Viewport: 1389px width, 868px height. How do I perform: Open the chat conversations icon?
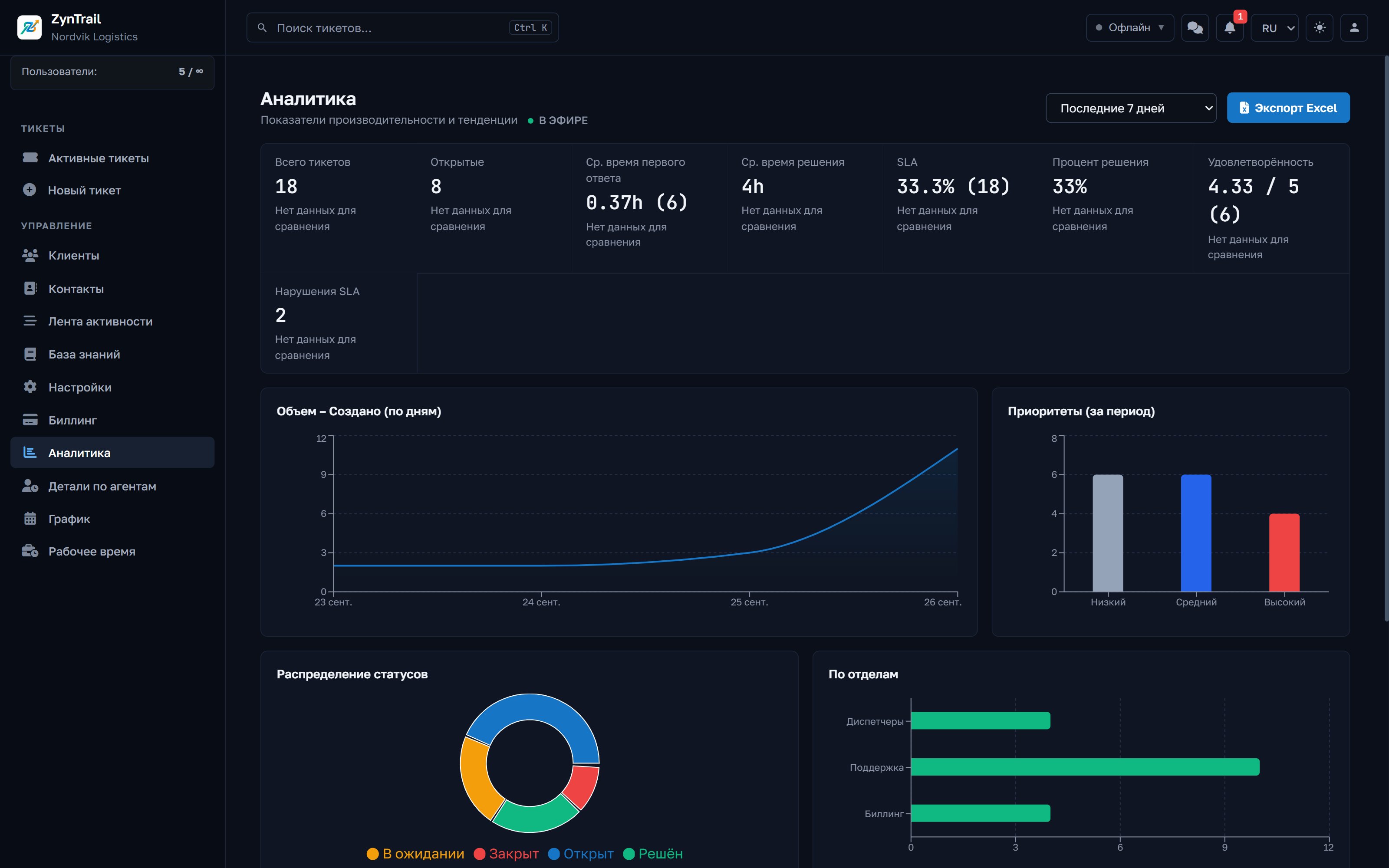[1195, 27]
